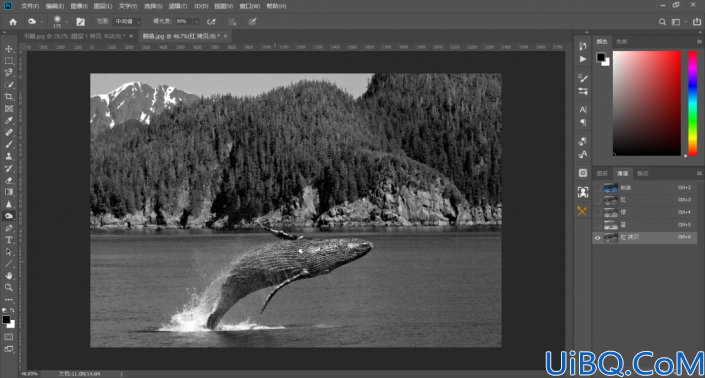
Task: Open the History panel icon
Action: [x=583, y=46]
